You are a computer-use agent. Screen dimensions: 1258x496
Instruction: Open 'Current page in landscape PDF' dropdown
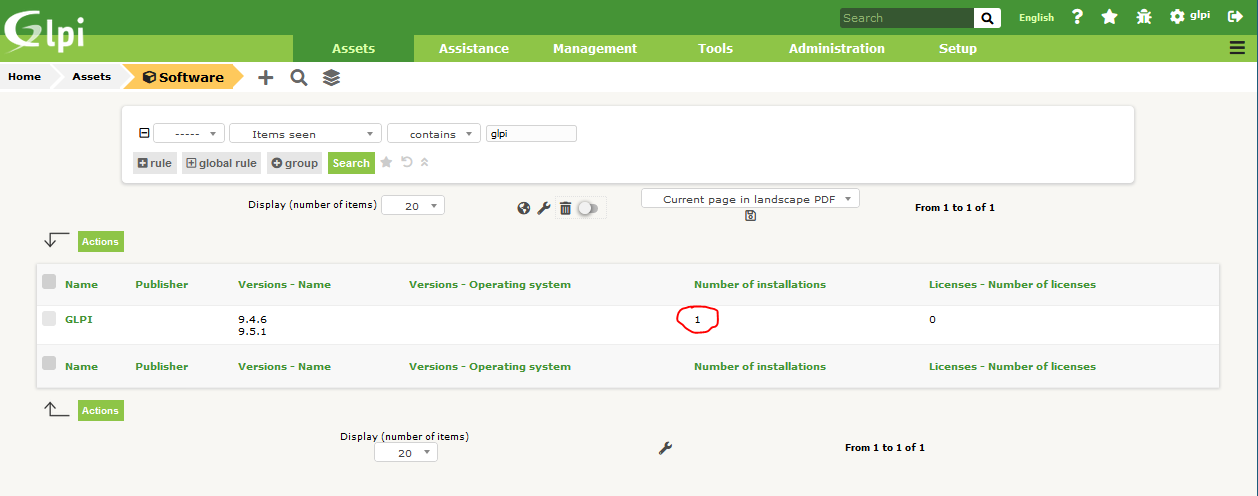[750, 199]
